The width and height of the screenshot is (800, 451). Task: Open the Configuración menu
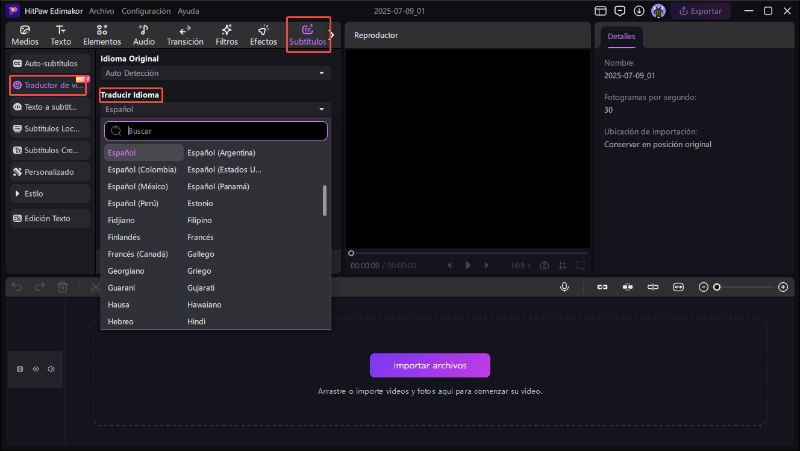pos(146,11)
